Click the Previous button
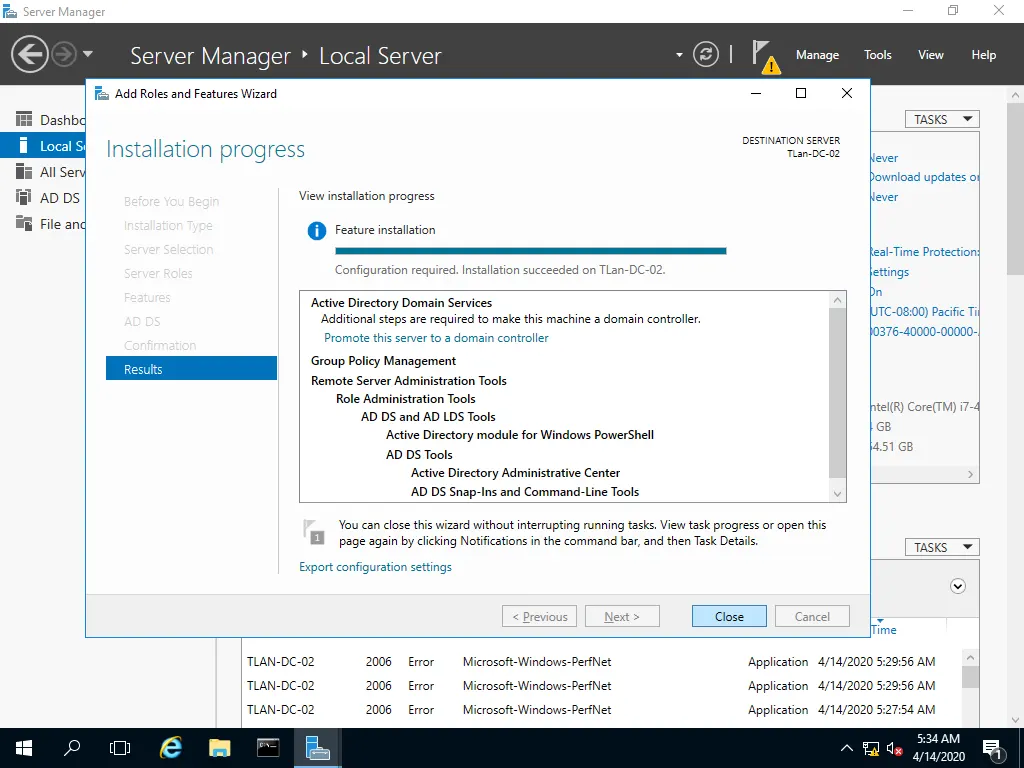Screen dimensions: 1024x768 [x=539, y=616]
